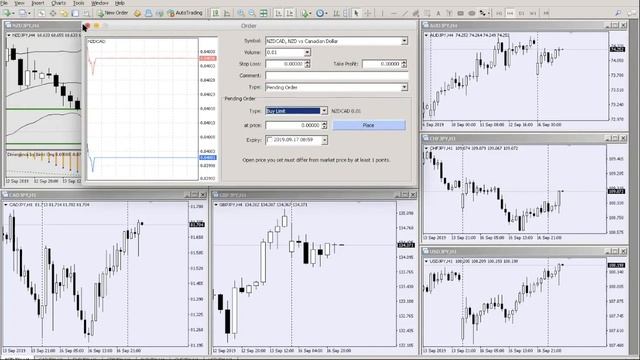Viewport: 640px width, 360px height.
Task: Select the rectangle shape tool
Action: tap(460, 13)
